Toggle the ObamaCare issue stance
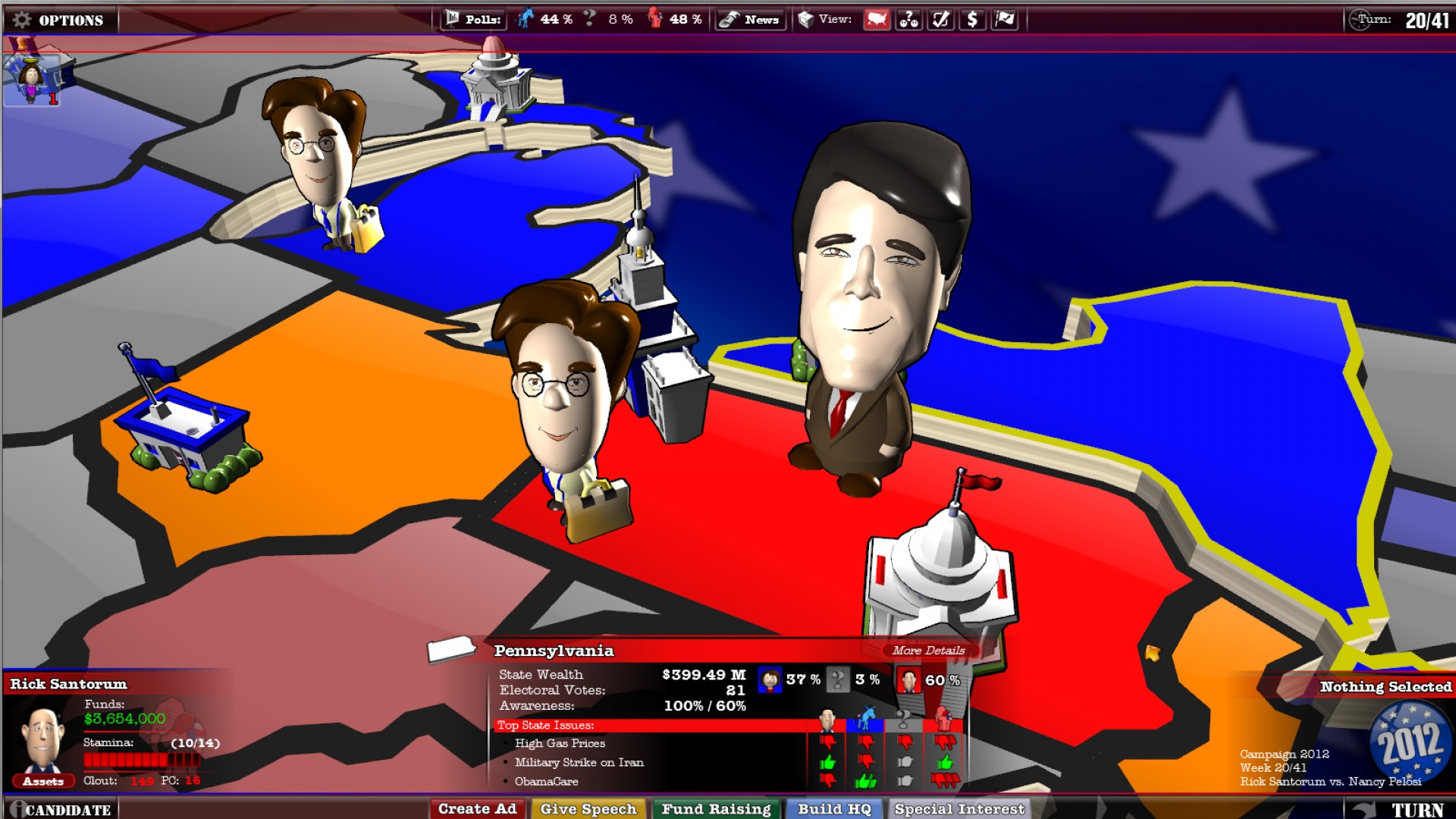Image resolution: width=1456 pixels, height=819 pixels. click(827, 782)
